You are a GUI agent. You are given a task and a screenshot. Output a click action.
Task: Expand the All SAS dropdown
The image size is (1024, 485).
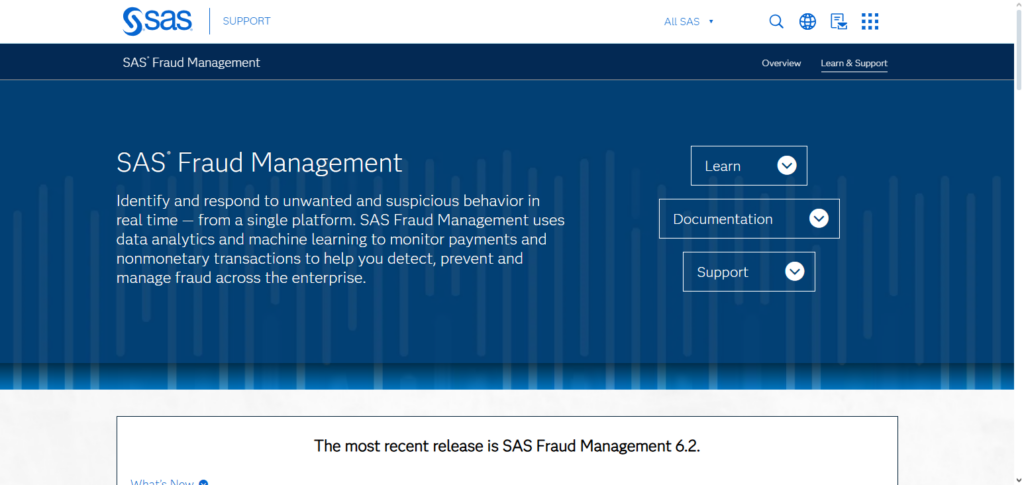(689, 22)
